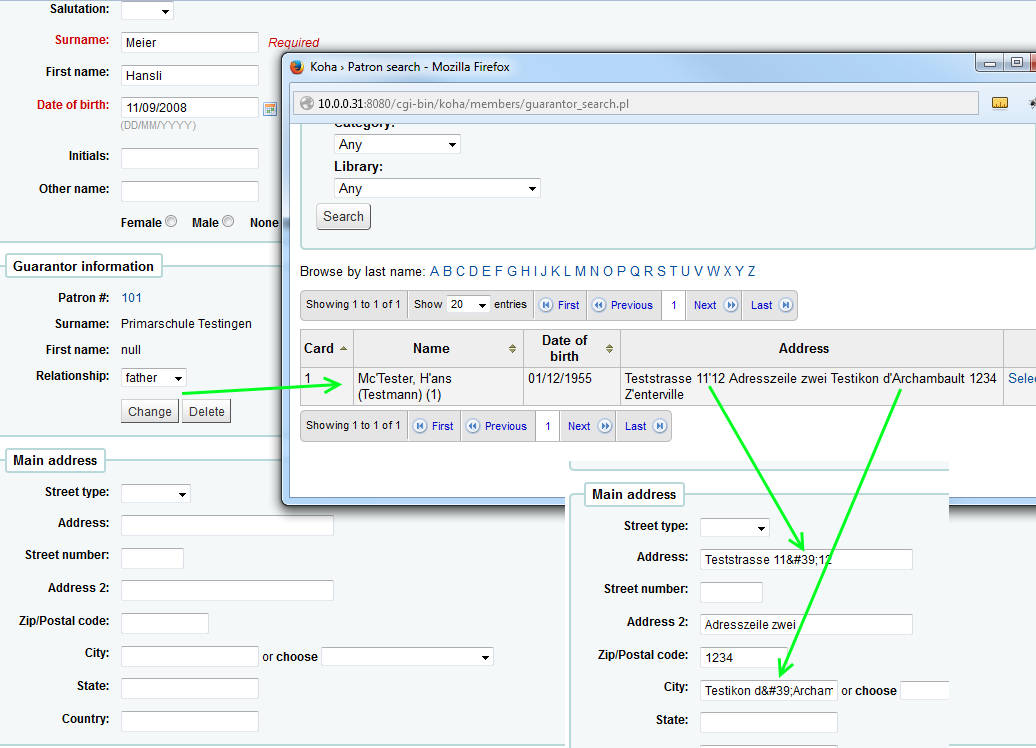
Task: Expand the Library dropdown in patron search
Action: click(437, 188)
